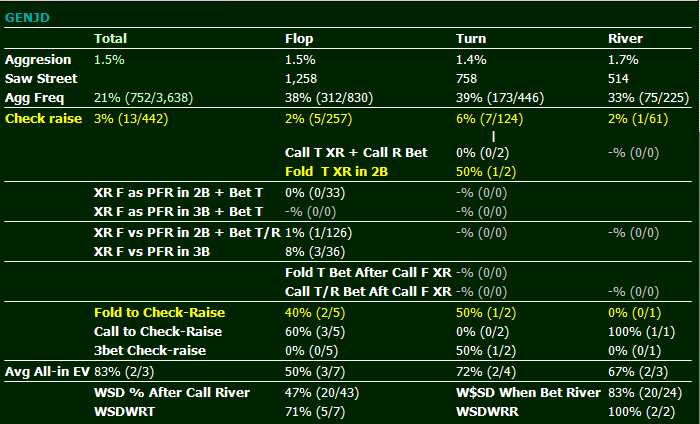This screenshot has height=424, width=700.
Task: Click the Call to Check-Raise label
Action: pos(157,331)
